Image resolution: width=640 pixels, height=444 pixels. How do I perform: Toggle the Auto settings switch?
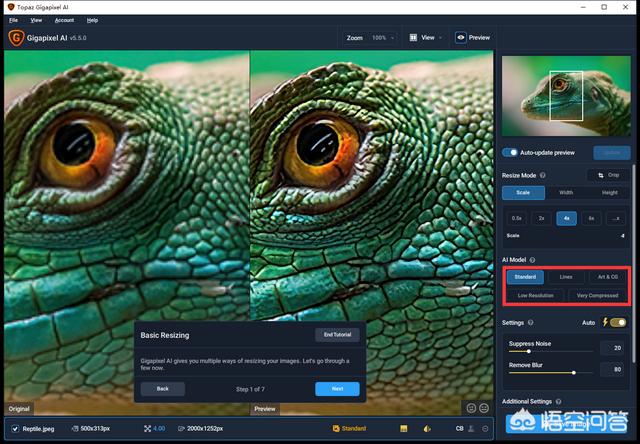point(618,322)
